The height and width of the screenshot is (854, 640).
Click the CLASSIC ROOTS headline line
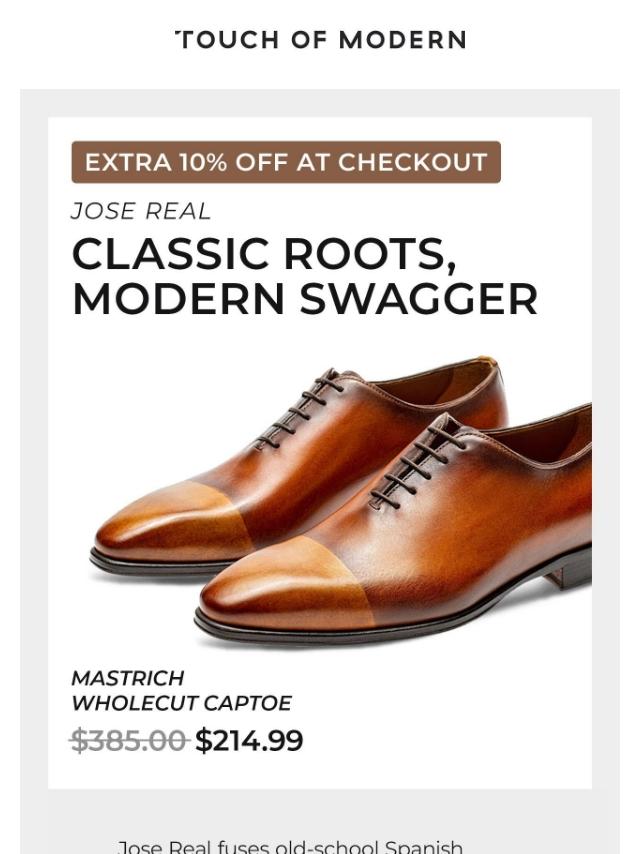[264, 254]
